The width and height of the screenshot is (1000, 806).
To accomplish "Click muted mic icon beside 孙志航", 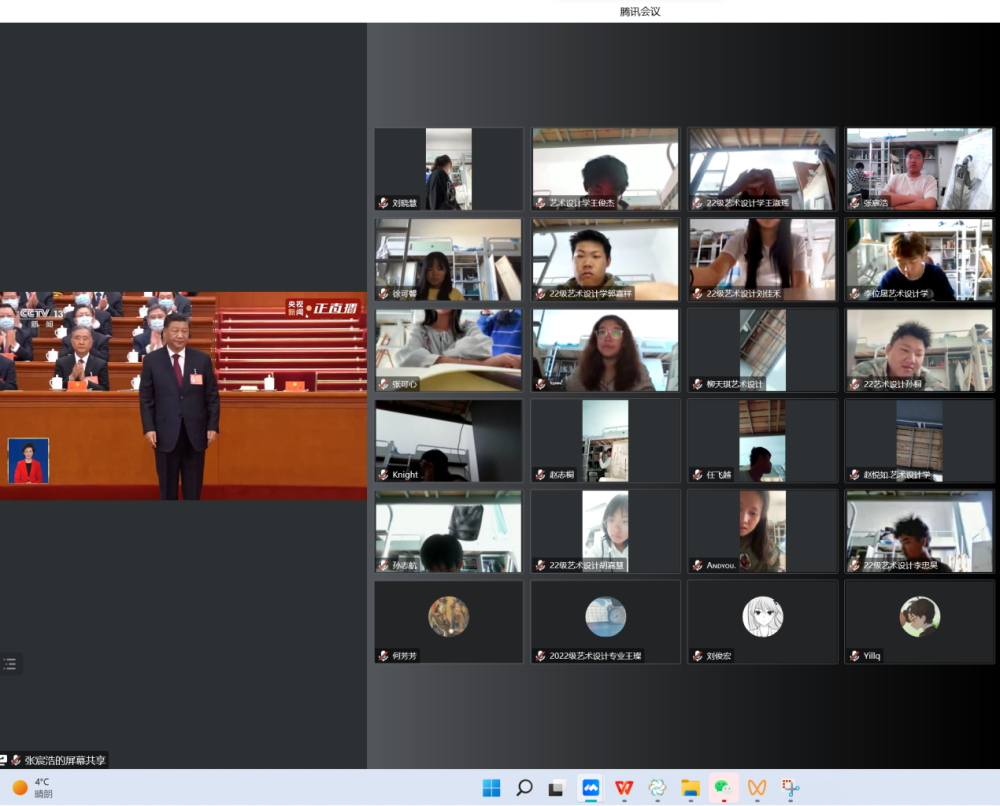I will [x=383, y=565].
